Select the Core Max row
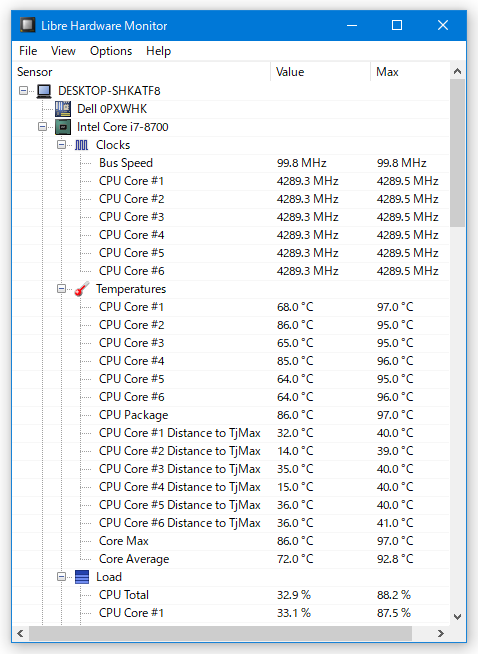 [x=231, y=541]
